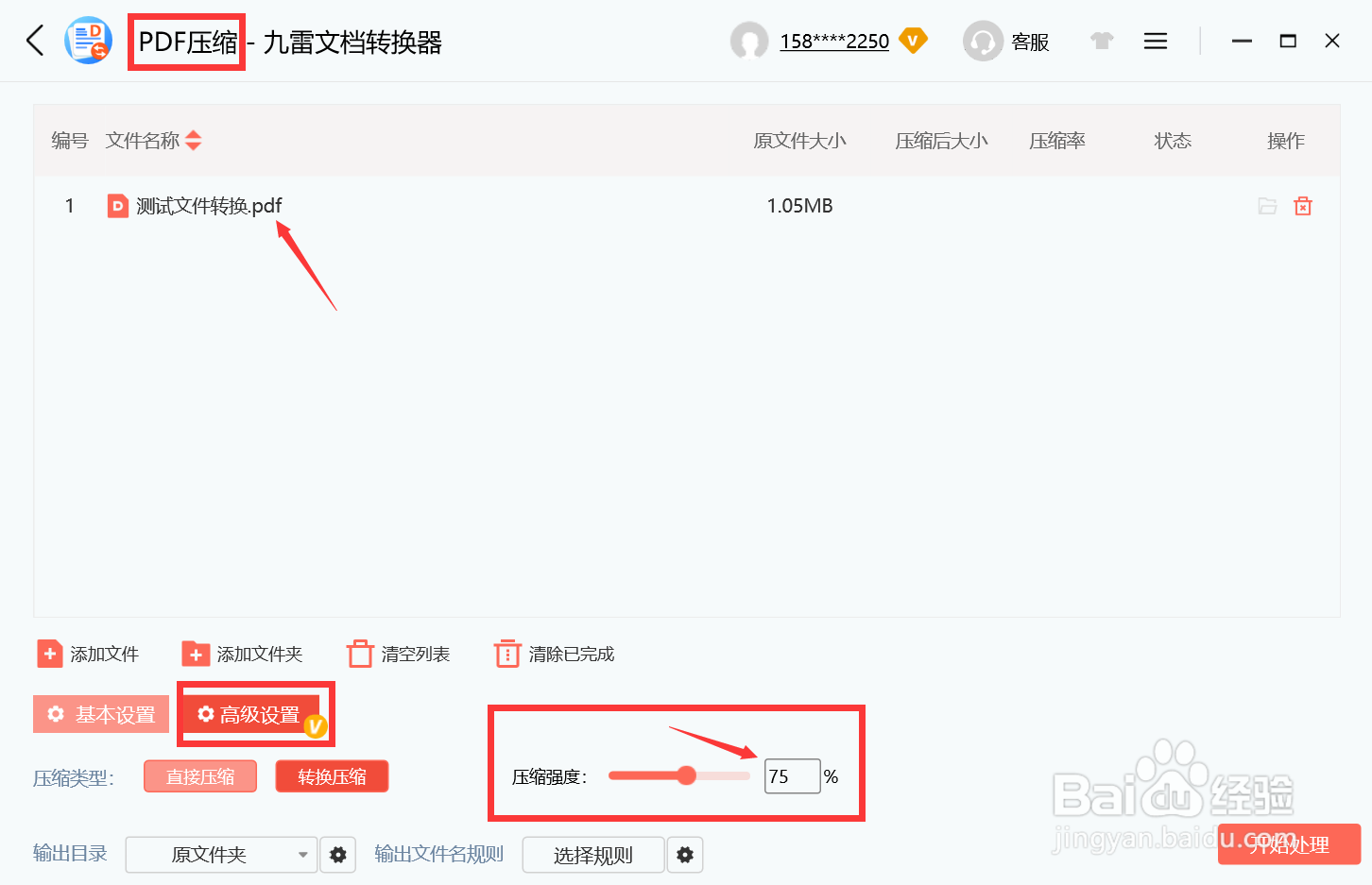Open output folder for 测试文件转换.pdf

pyautogui.click(x=1267, y=206)
